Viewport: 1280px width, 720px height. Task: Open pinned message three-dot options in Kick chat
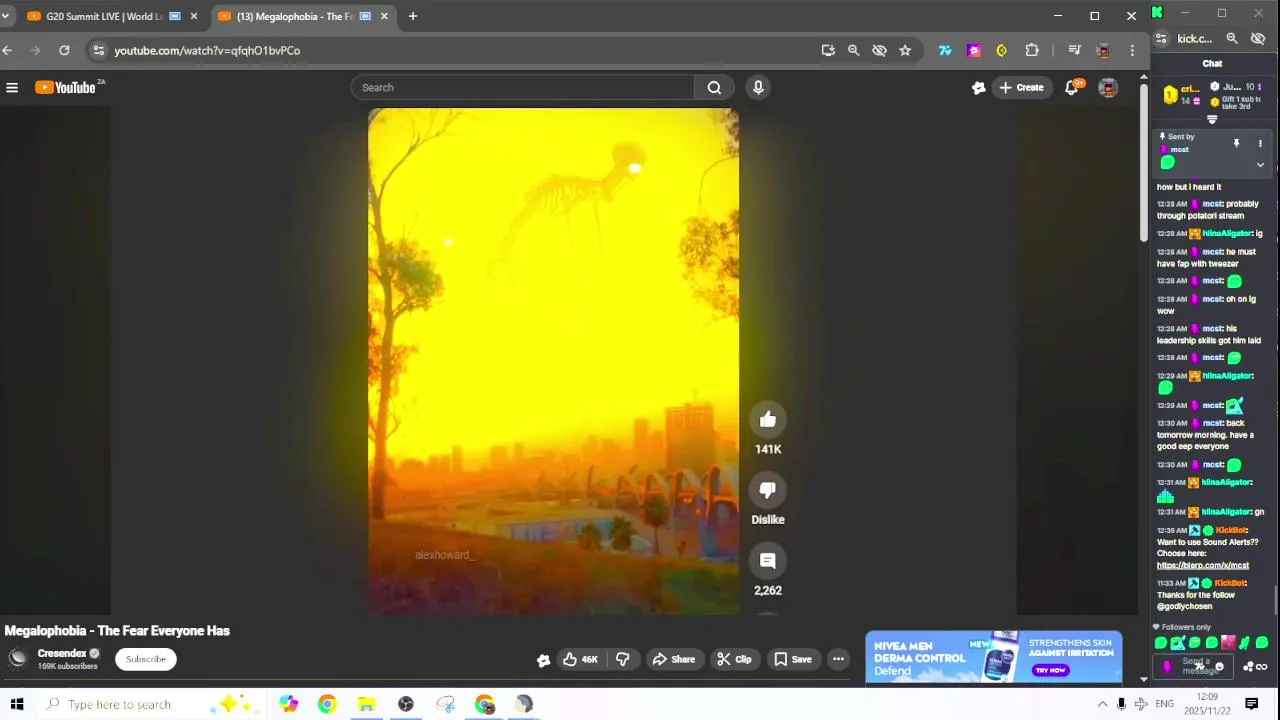pos(1260,144)
